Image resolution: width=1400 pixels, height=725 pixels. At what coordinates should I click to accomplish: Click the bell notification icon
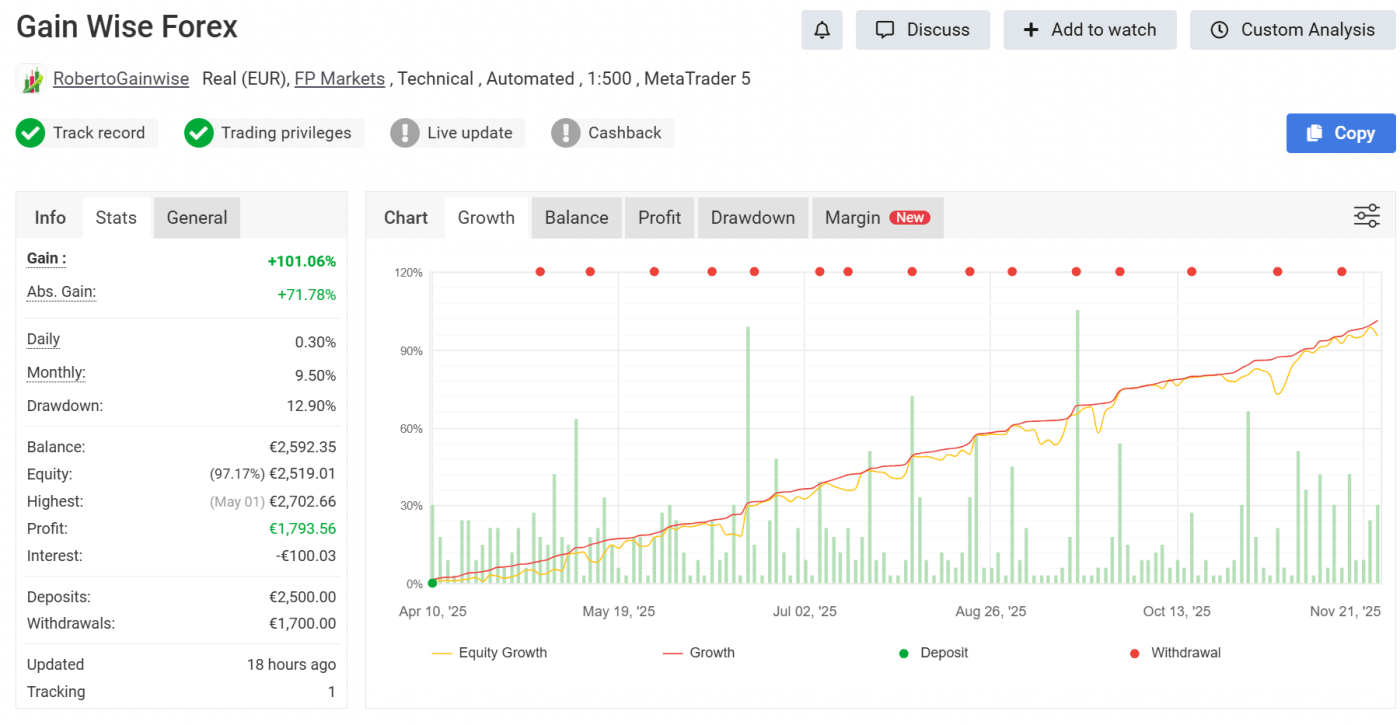821,30
